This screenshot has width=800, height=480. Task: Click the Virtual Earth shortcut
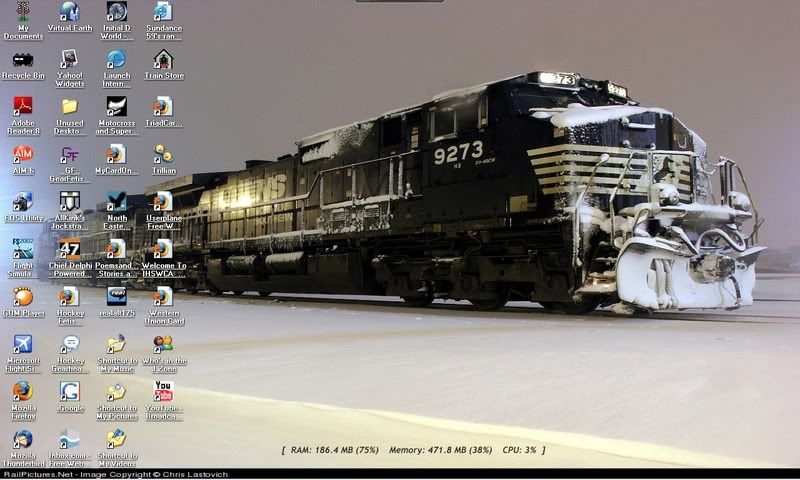coord(69,12)
